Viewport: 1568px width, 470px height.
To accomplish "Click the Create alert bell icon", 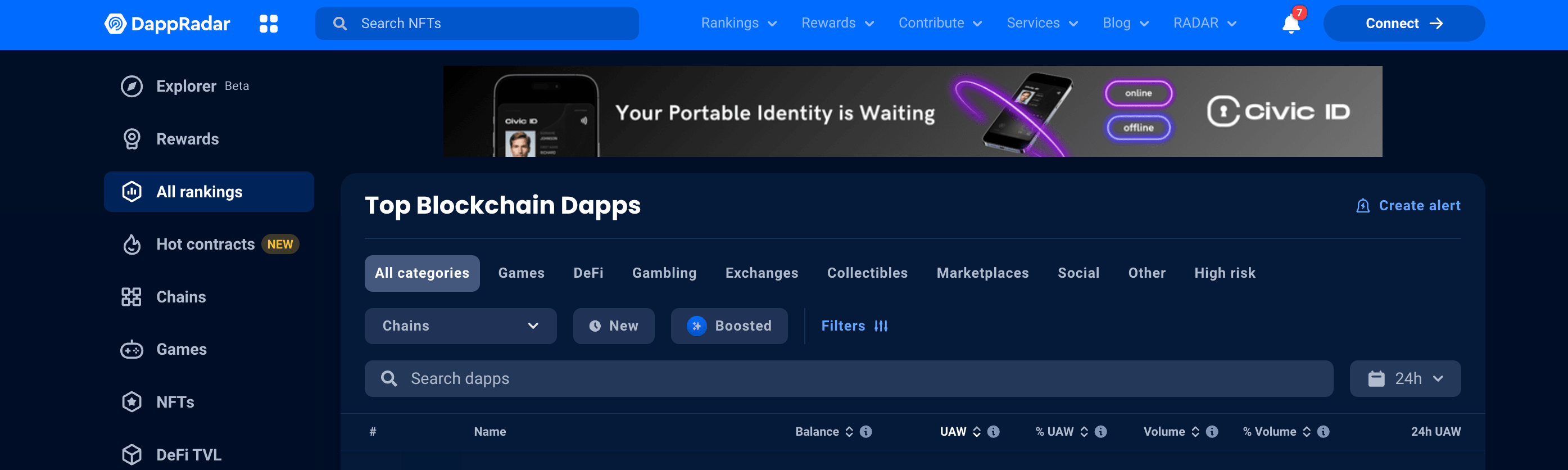I will tap(1362, 206).
